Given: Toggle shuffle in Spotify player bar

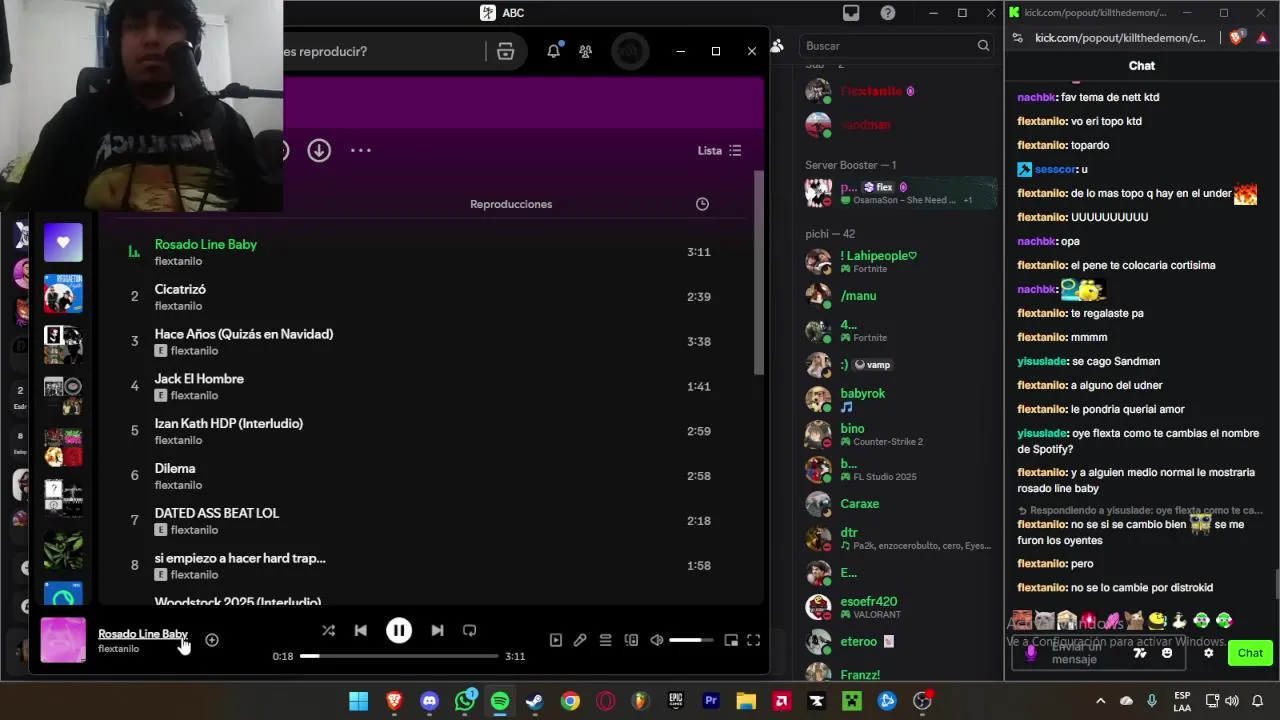Looking at the screenshot, I should coord(328,630).
